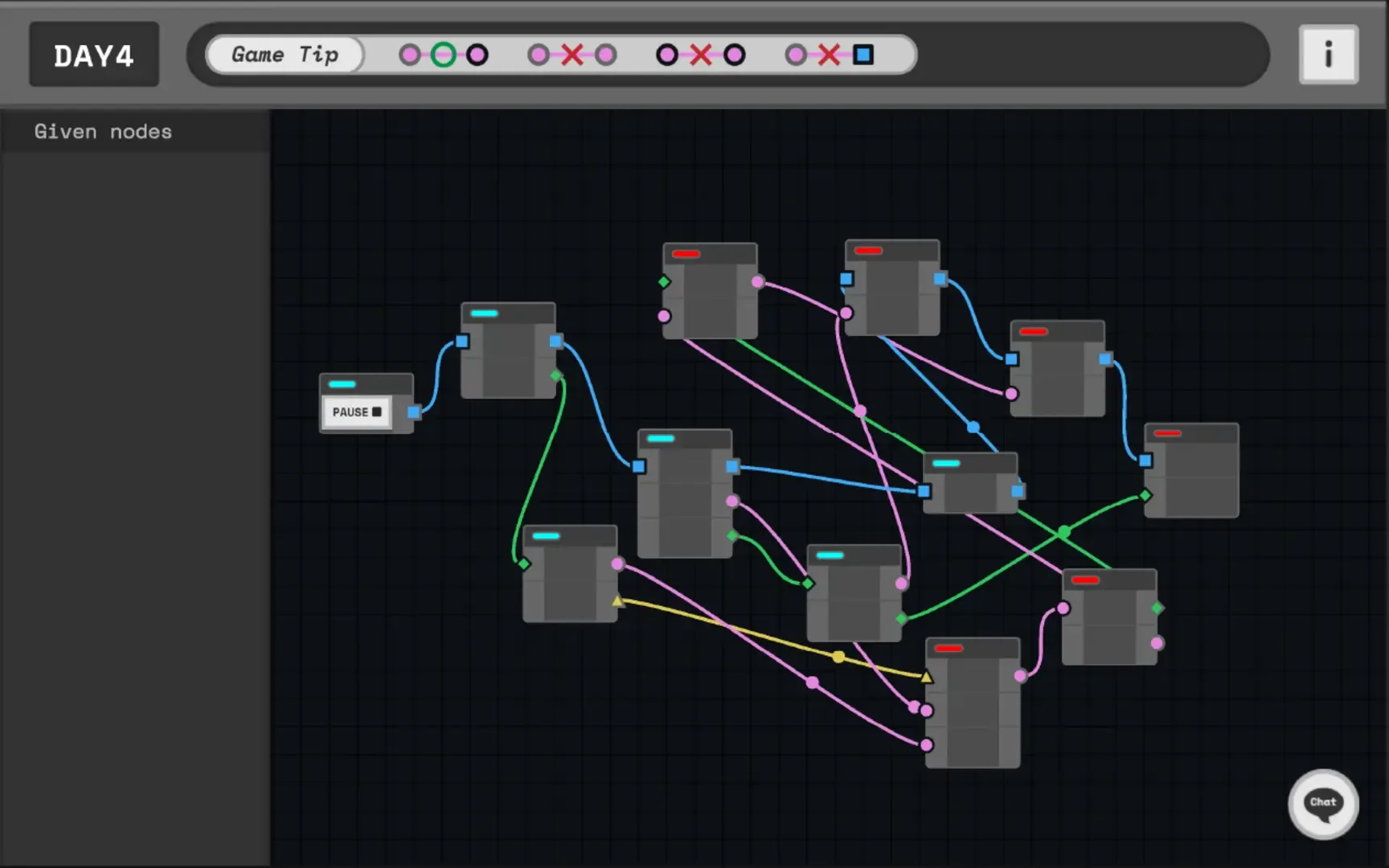The width and height of the screenshot is (1389, 868).
Task: Click the green ring icon in Game Tip bar
Action: (x=443, y=55)
